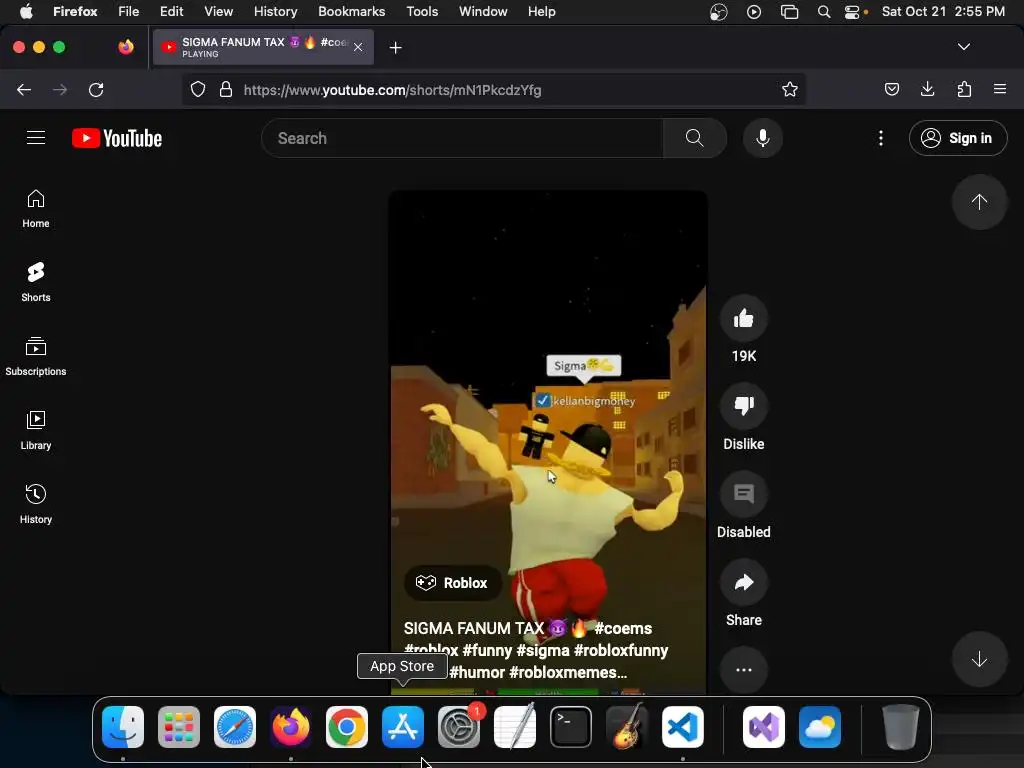Screen dimensions: 1024x768
Task: Open Shorts in YouTube sidebar
Action: 36,283
